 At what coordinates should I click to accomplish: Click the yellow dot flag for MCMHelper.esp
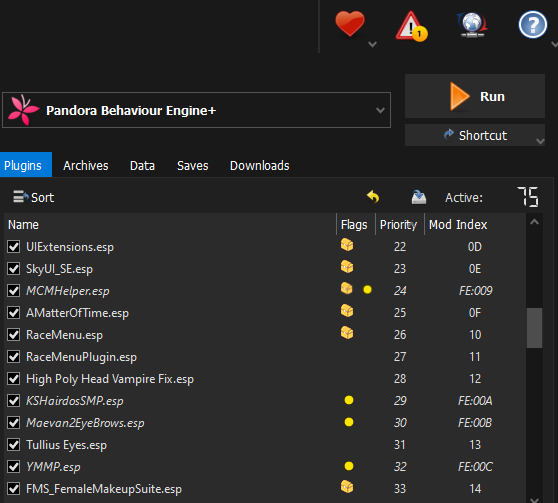pyautogui.click(x=367, y=290)
